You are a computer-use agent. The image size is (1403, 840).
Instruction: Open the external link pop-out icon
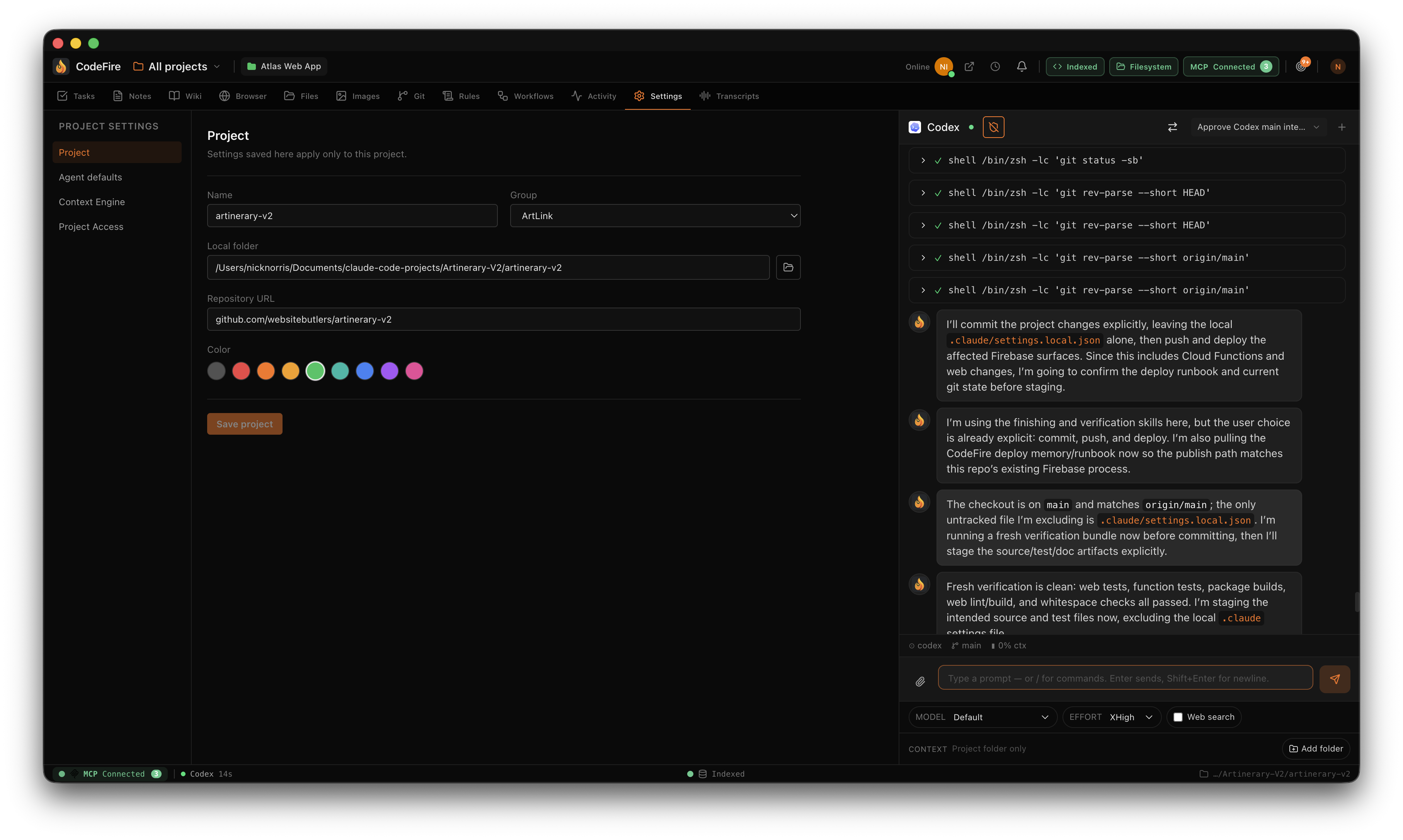click(x=969, y=67)
